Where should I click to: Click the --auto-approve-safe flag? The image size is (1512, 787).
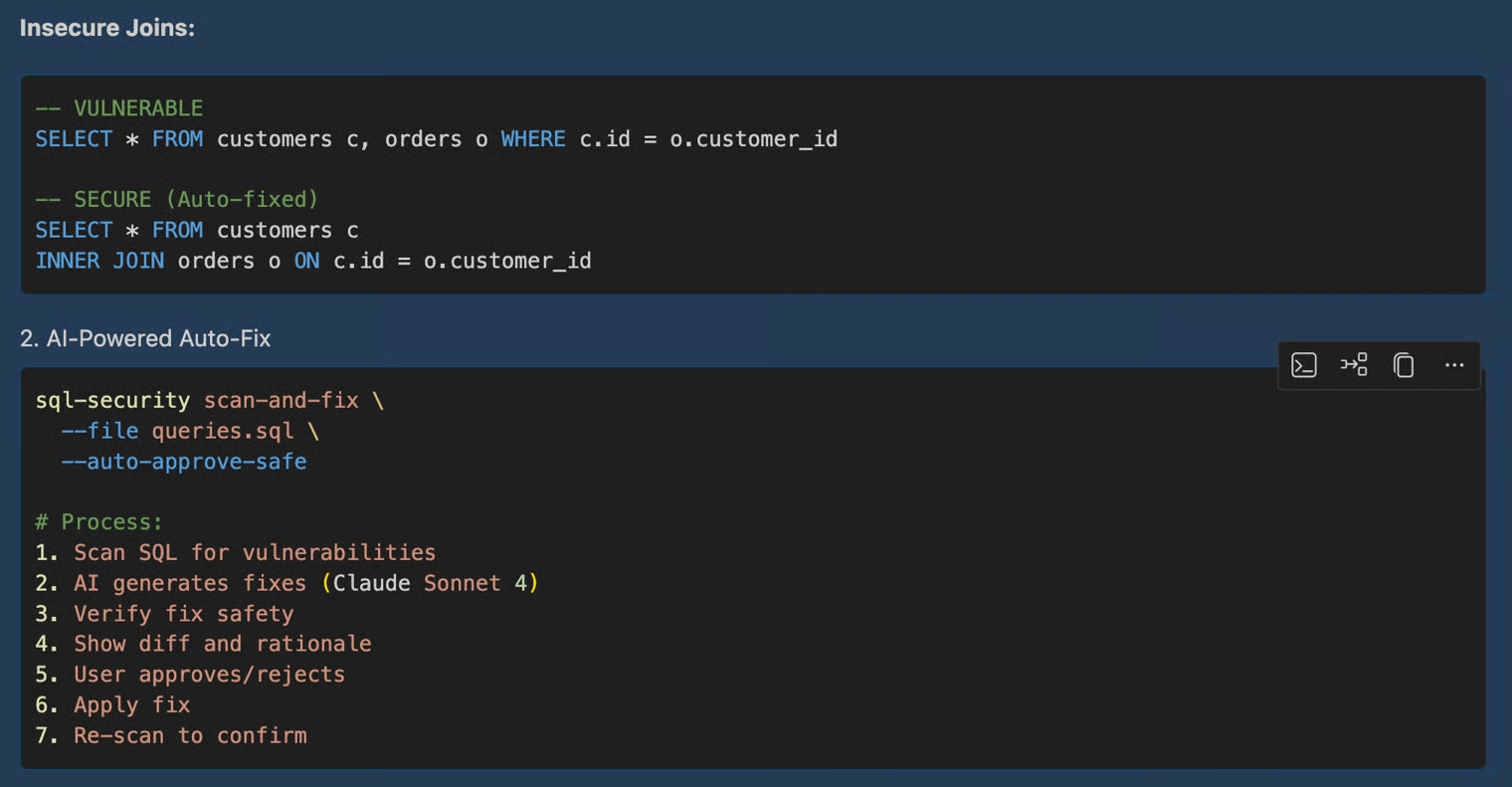click(184, 462)
